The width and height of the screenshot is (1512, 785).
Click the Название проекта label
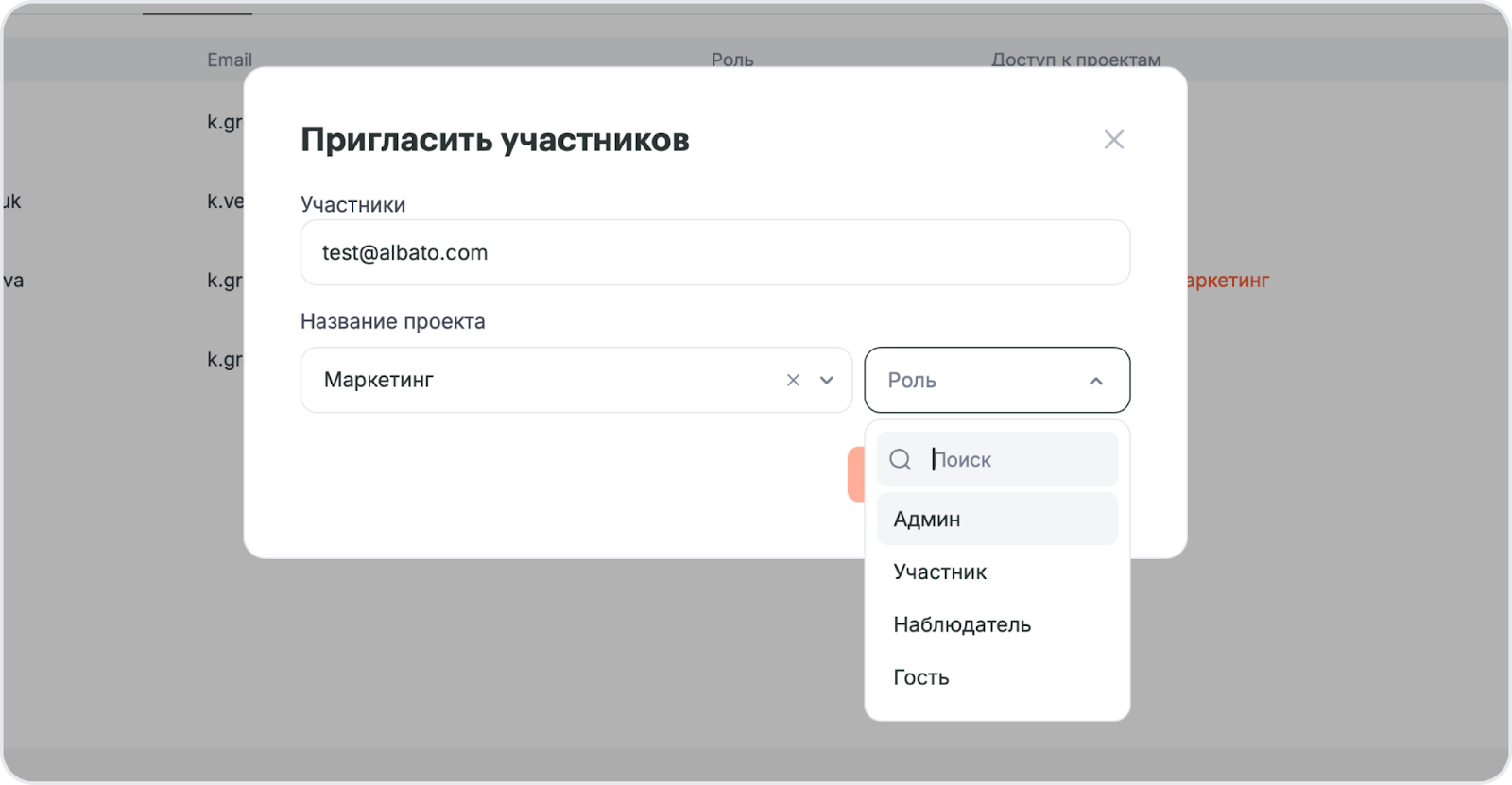click(393, 321)
